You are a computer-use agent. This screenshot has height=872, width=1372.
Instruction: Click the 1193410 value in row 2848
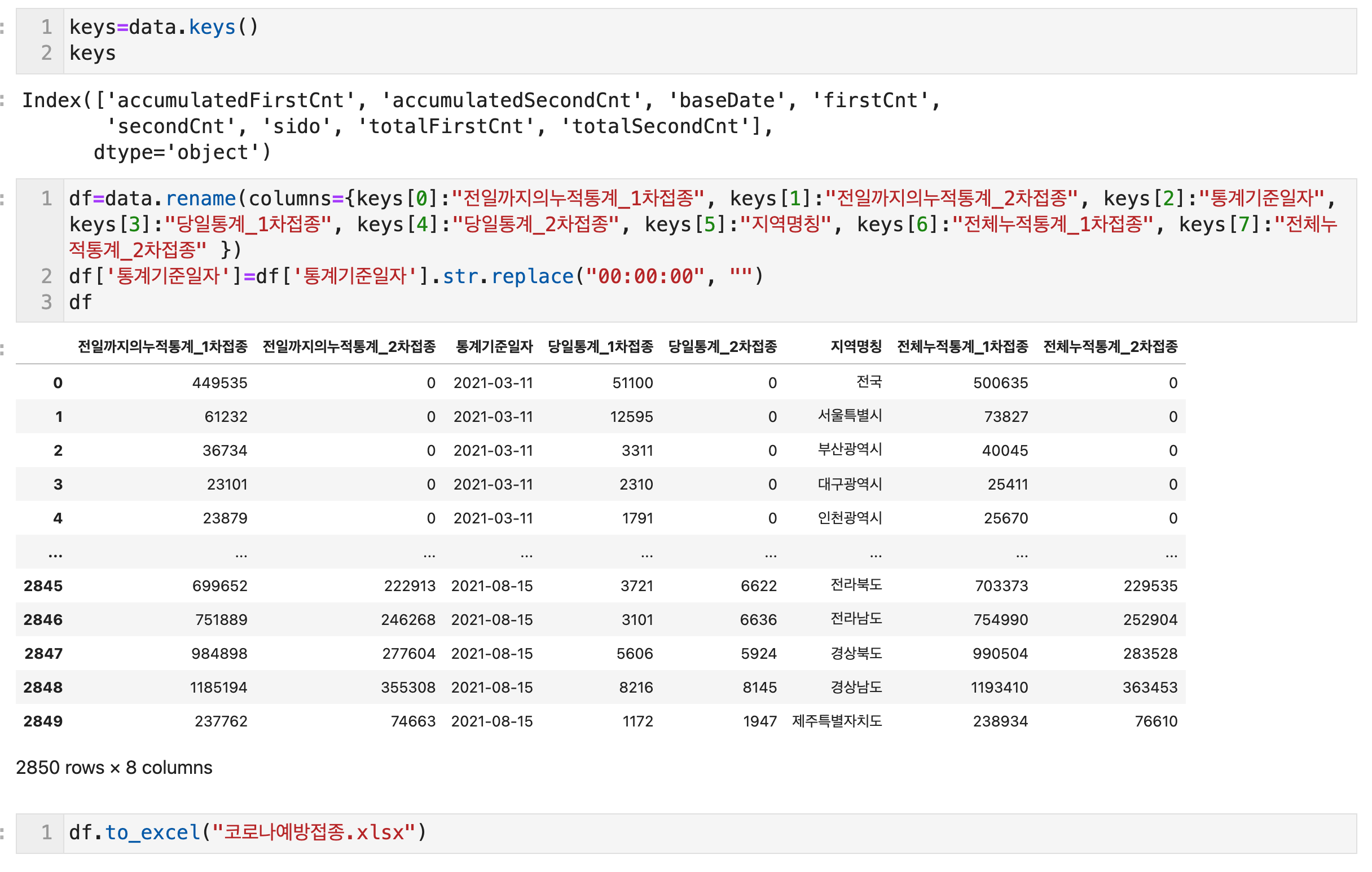click(x=999, y=688)
